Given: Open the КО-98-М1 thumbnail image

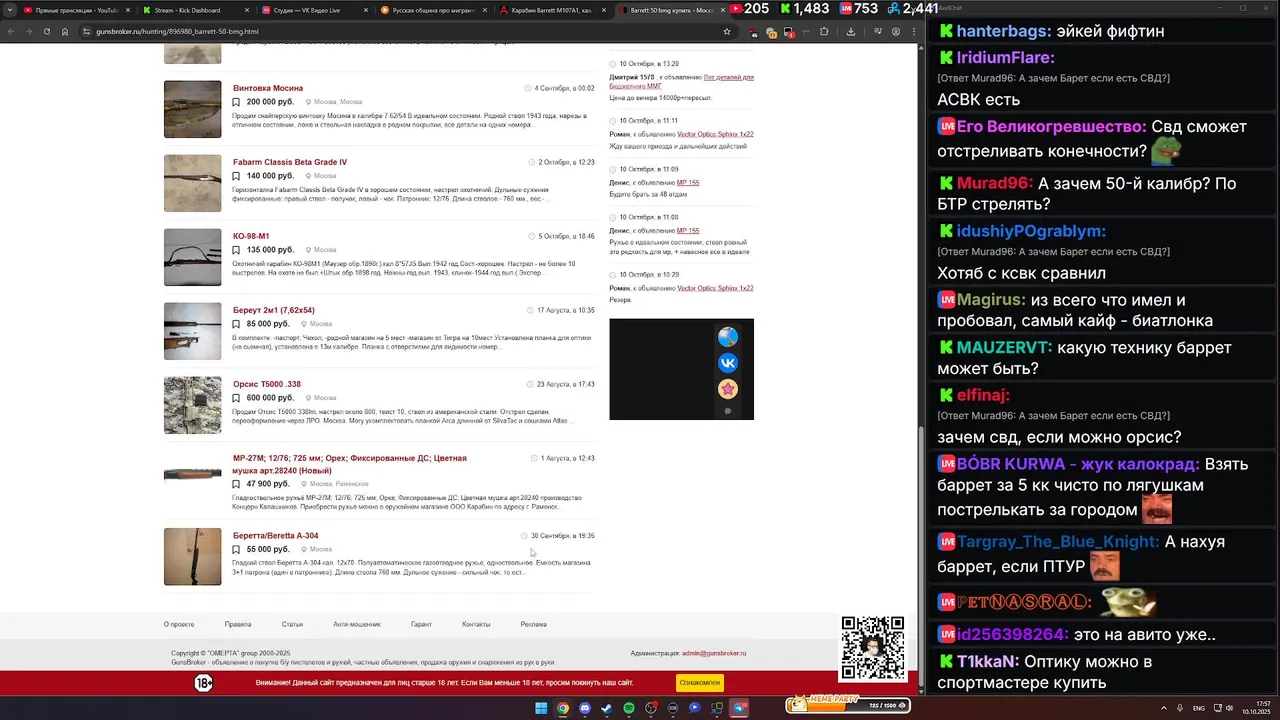Looking at the screenshot, I should point(192,257).
